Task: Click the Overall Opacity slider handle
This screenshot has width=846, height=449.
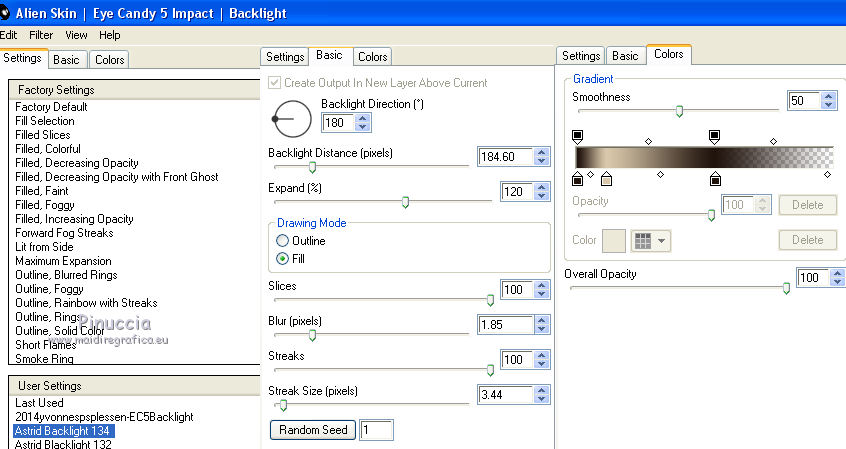Action: 786,289
